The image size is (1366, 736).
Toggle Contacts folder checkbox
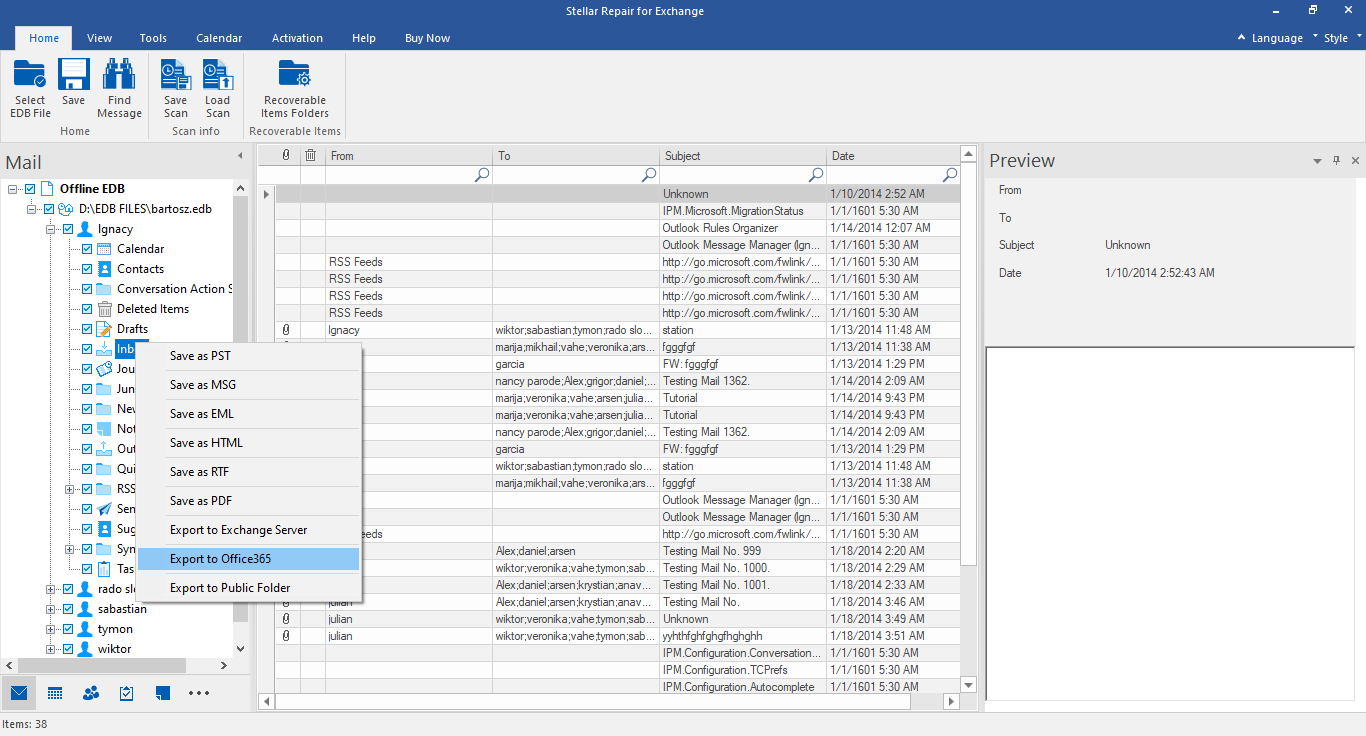tap(87, 269)
